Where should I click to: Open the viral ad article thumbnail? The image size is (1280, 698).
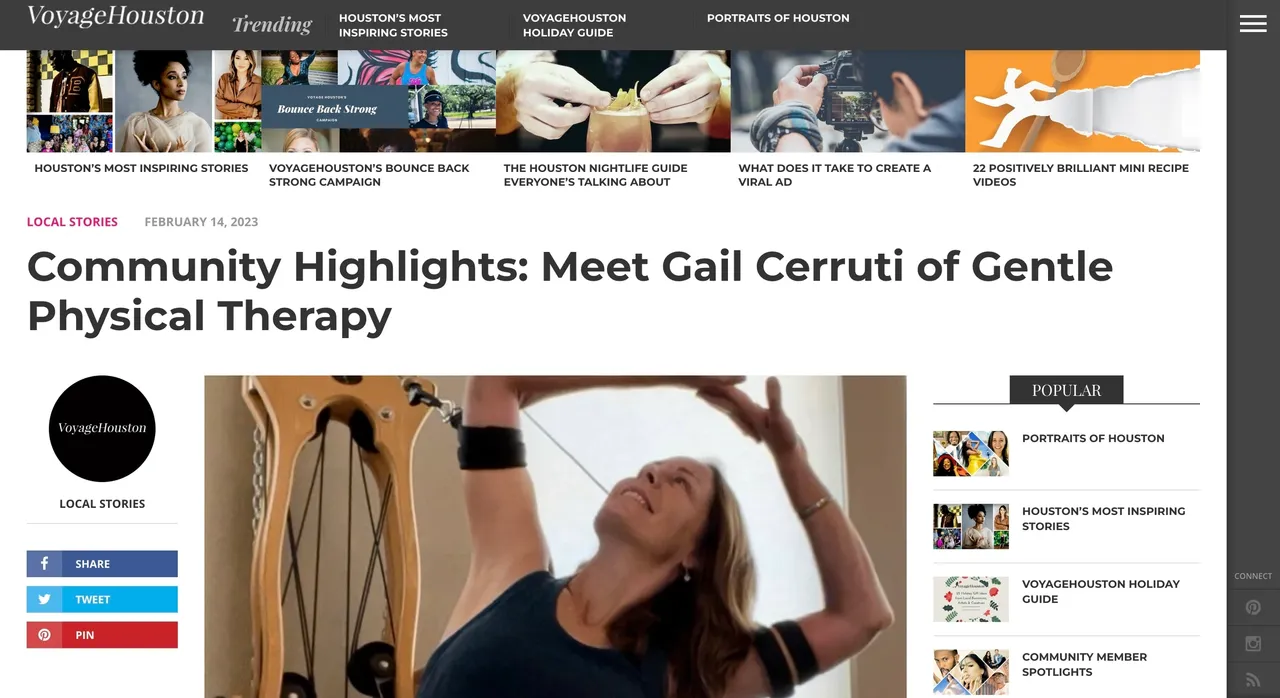point(848,101)
